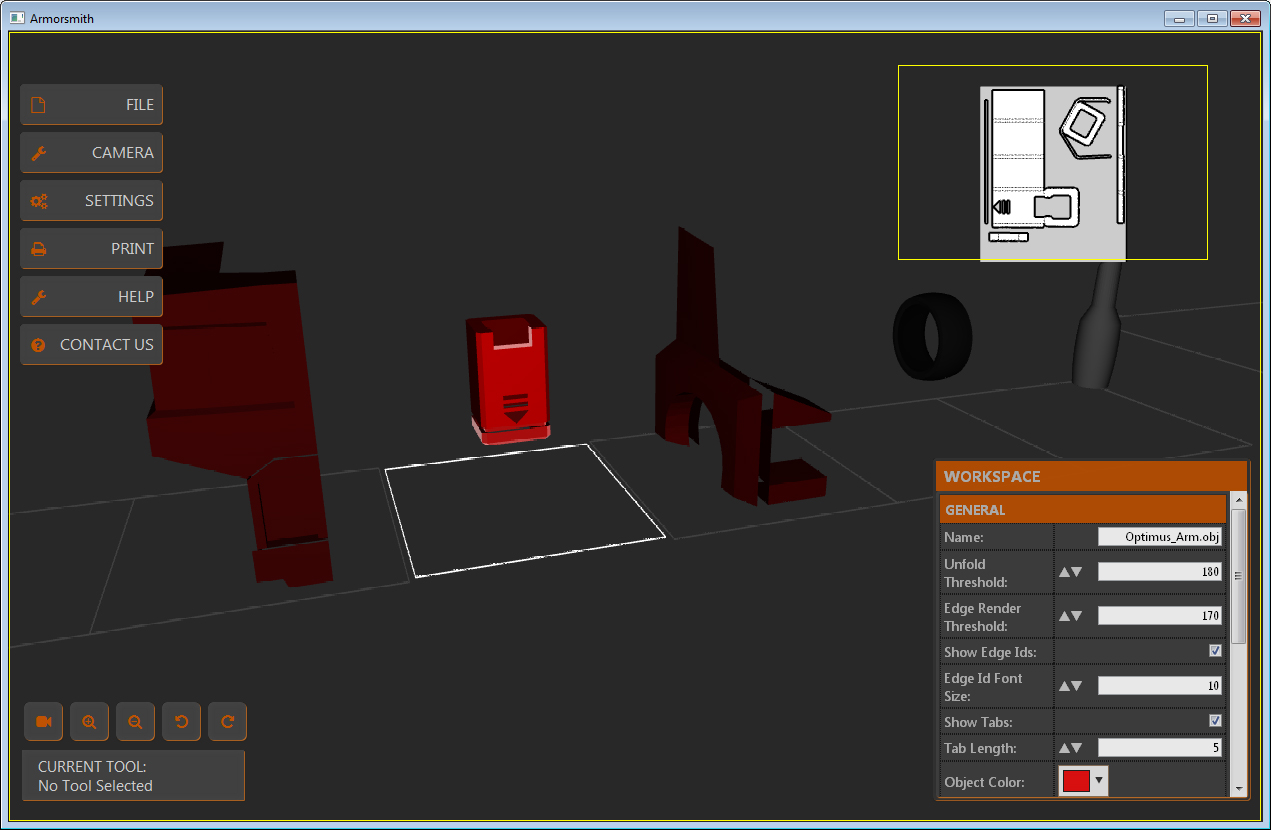Increase Tab Length with up arrow
Viewport: 1271px width, 830px height.
[1065, 748]
